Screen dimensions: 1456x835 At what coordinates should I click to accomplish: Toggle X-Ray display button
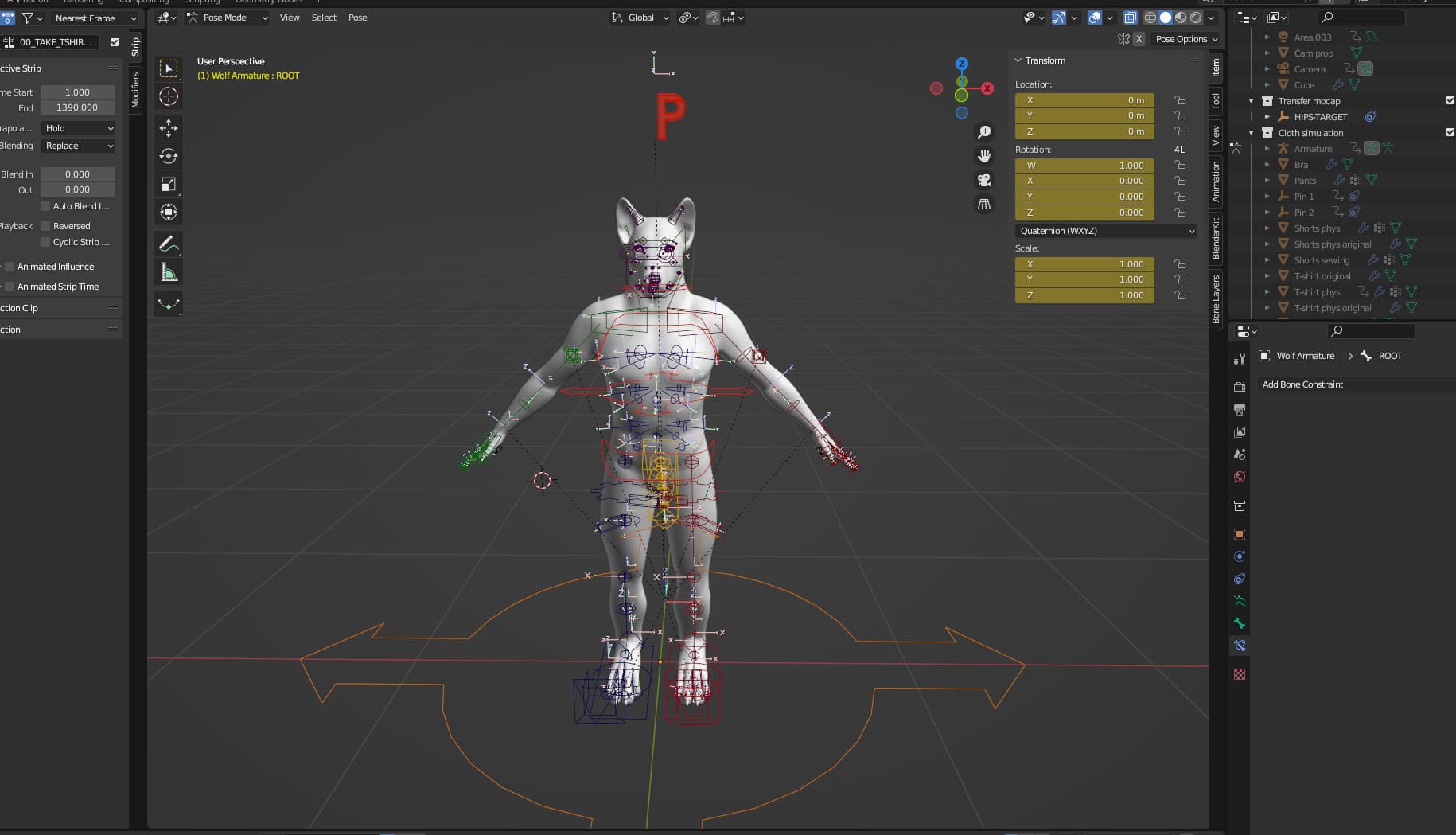[1130, 18]
